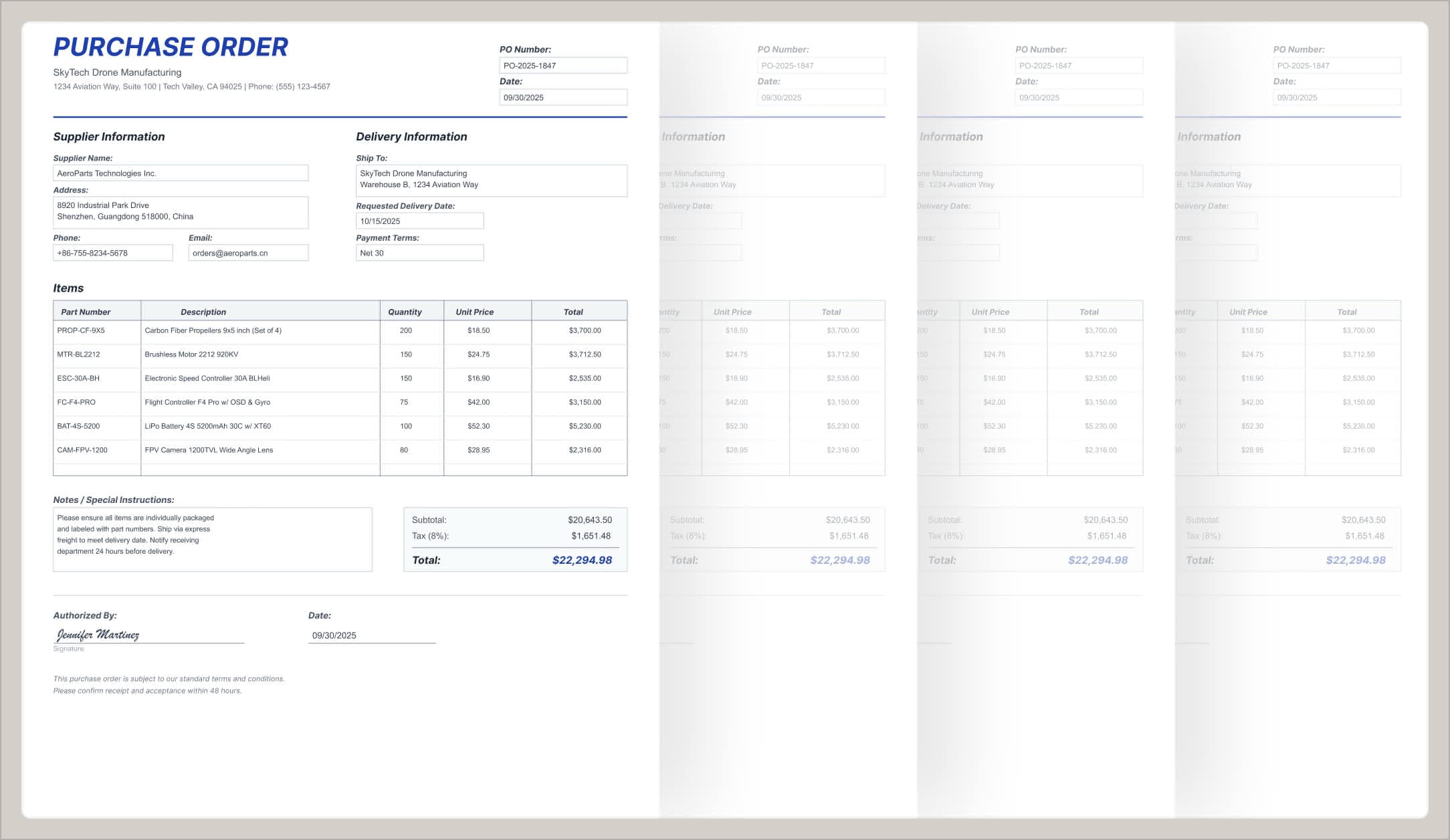
Task: Select the PROP-CF-9X5 part number cell
Action: click(96, 331)
